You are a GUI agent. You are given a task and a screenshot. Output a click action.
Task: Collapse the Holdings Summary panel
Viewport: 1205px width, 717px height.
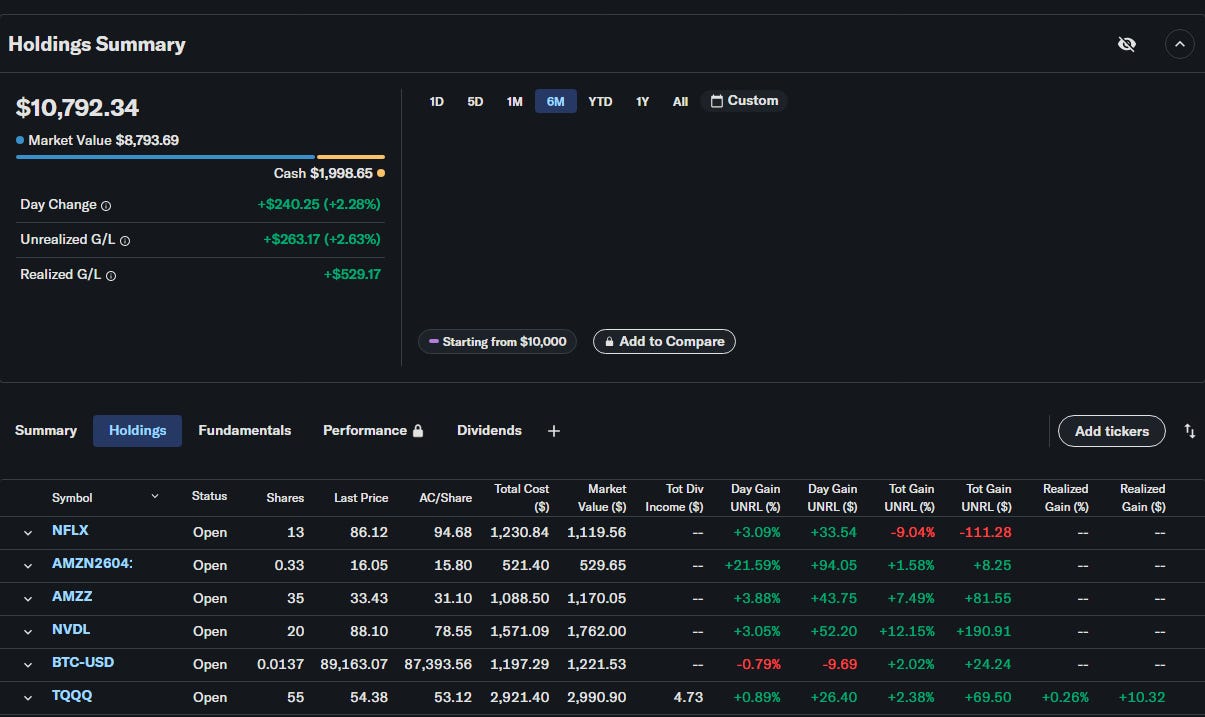click(1180, 44)
